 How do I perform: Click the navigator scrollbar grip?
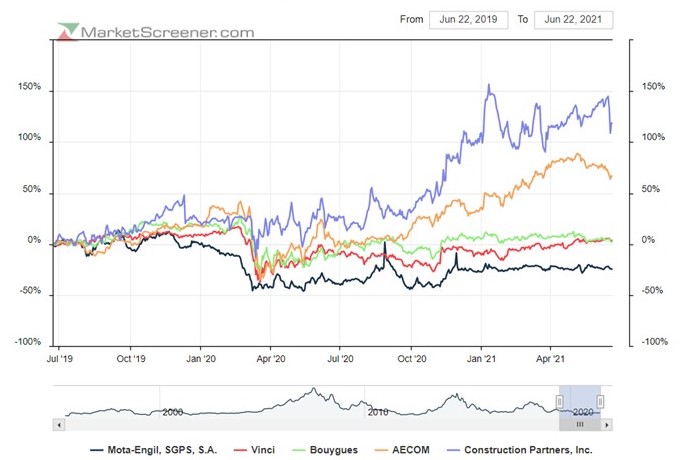pos(580,425)
